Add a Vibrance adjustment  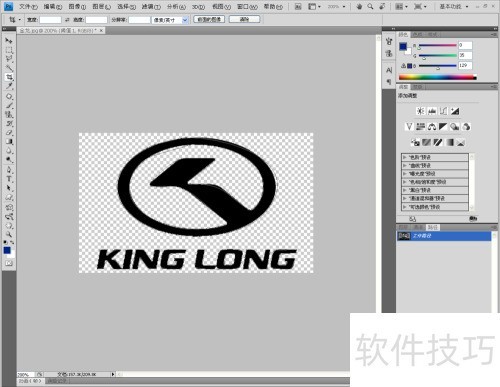click(x=409, y=127)
